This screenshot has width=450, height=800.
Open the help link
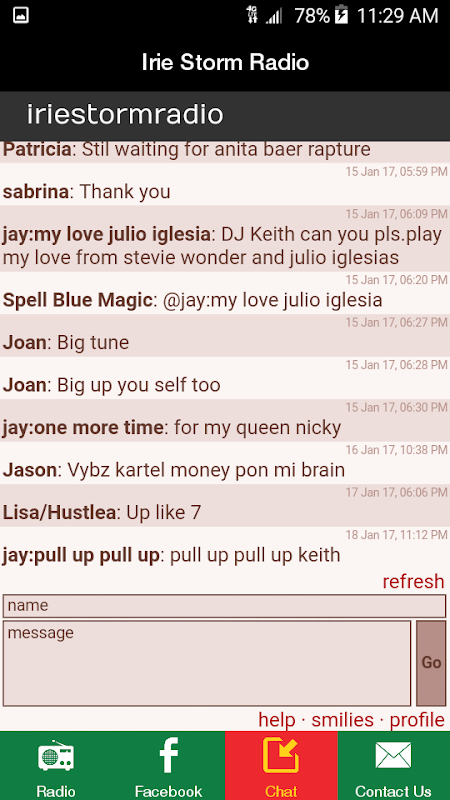(277, 720)
